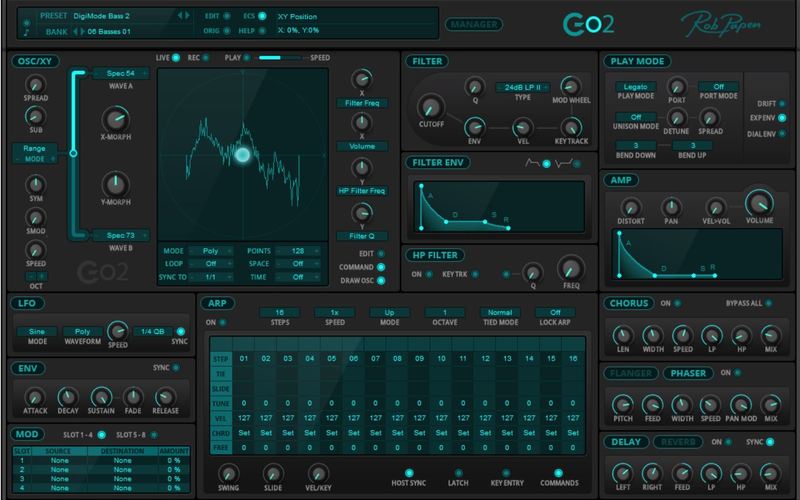The width and height of the screenshot is (800, 500).
Task: Toggle the arpeggiator ON switch
Action: point(222,322)
